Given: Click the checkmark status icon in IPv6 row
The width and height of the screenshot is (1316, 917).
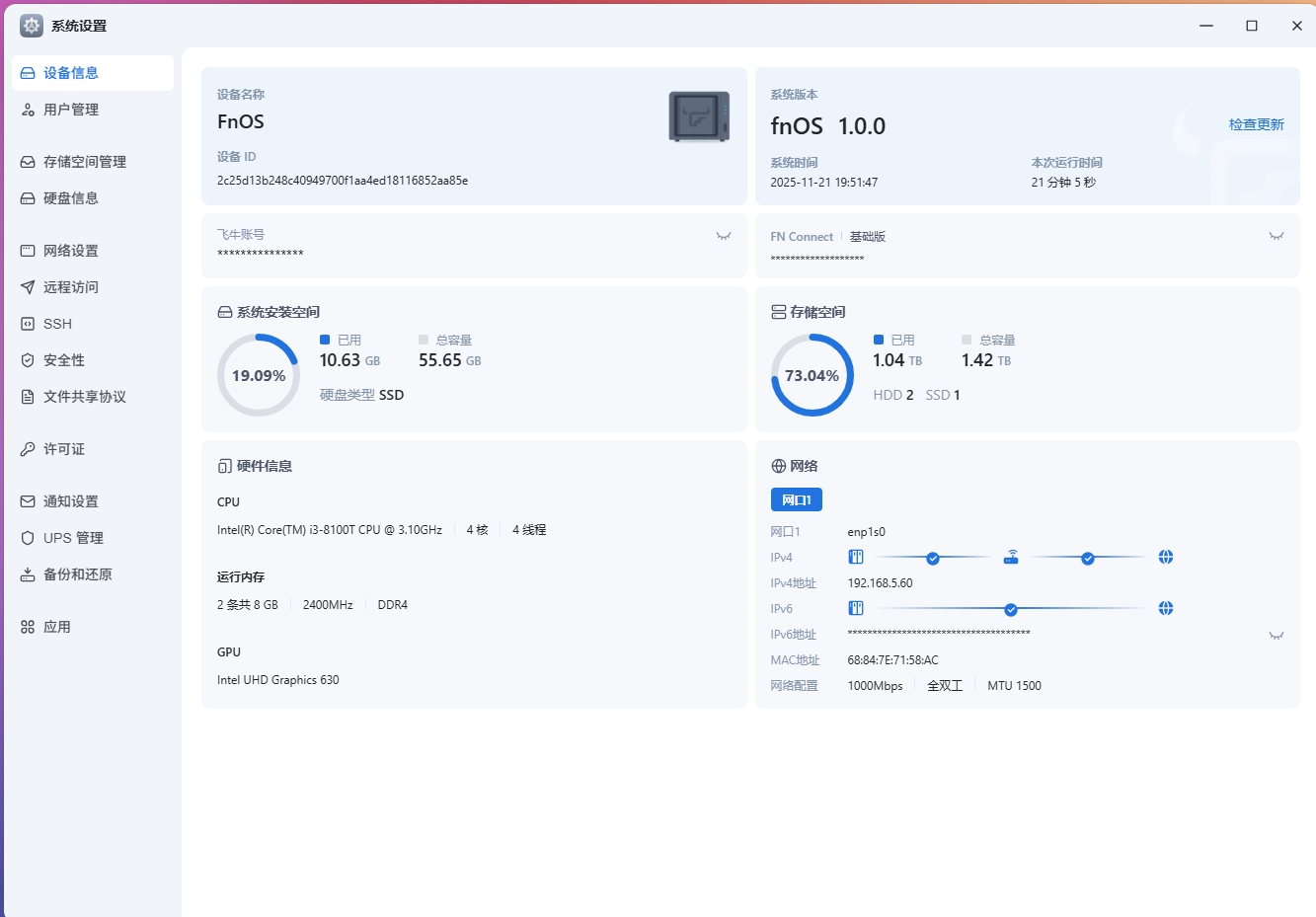Looking at the screenshot, I should tap(1011, 610).
